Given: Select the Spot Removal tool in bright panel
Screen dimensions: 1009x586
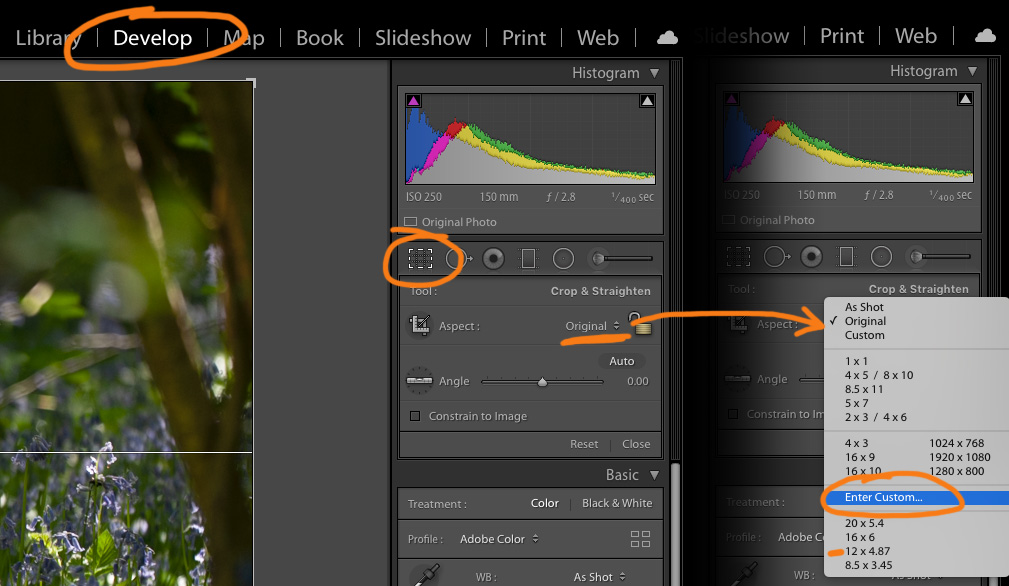Looking at the screenshot, I should point(458,259).
